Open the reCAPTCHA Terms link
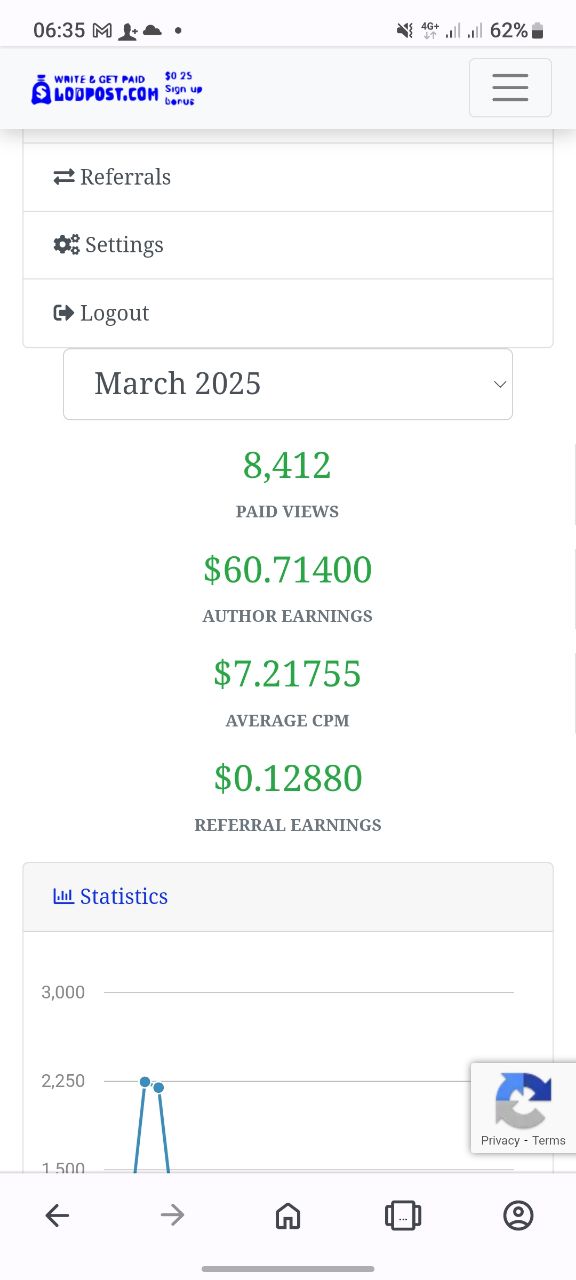The width and height of the screenshot is (576, 1280). click(x=549, y=1141)
